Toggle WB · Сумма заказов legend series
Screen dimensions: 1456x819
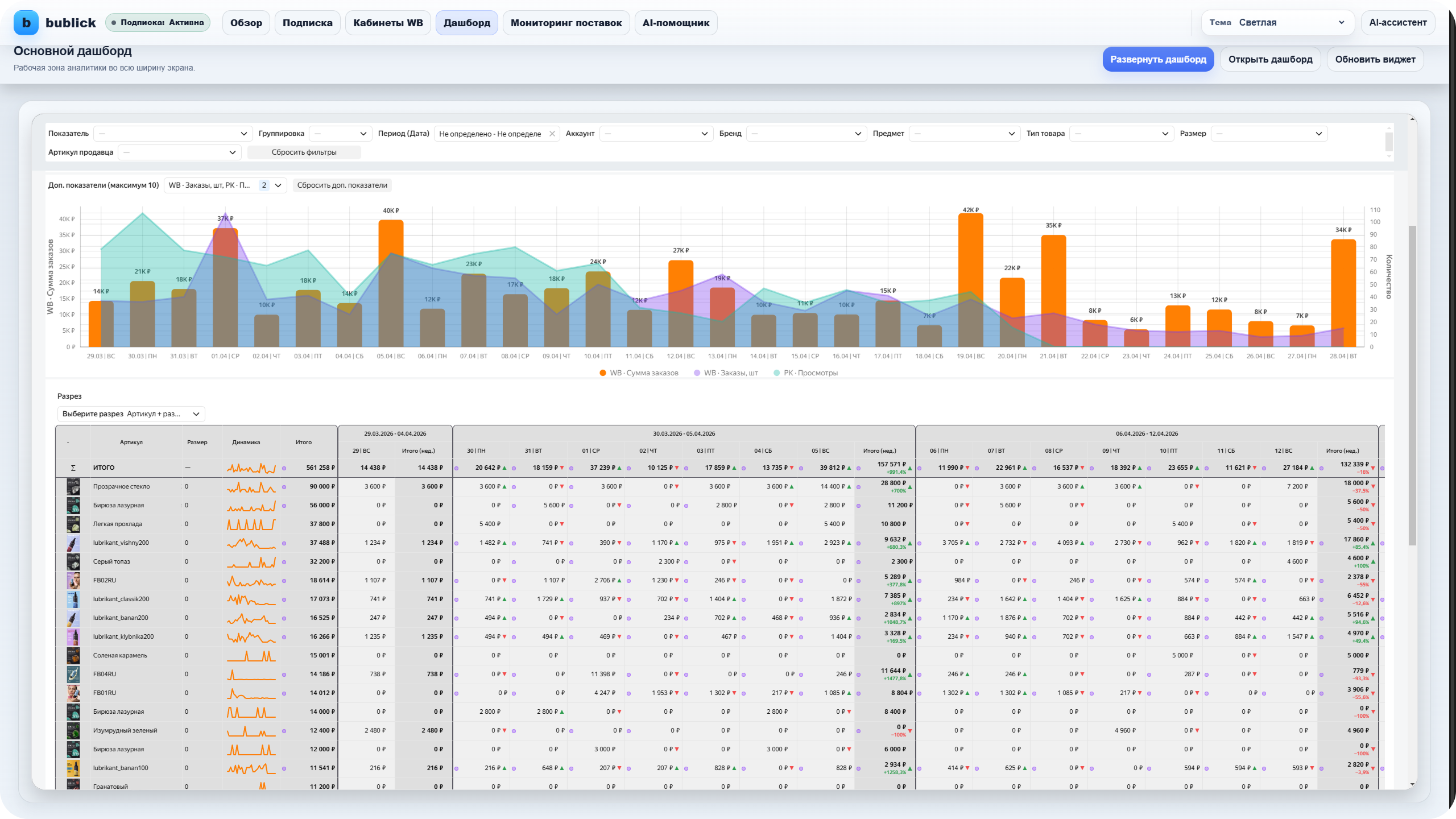pos(639,373)
